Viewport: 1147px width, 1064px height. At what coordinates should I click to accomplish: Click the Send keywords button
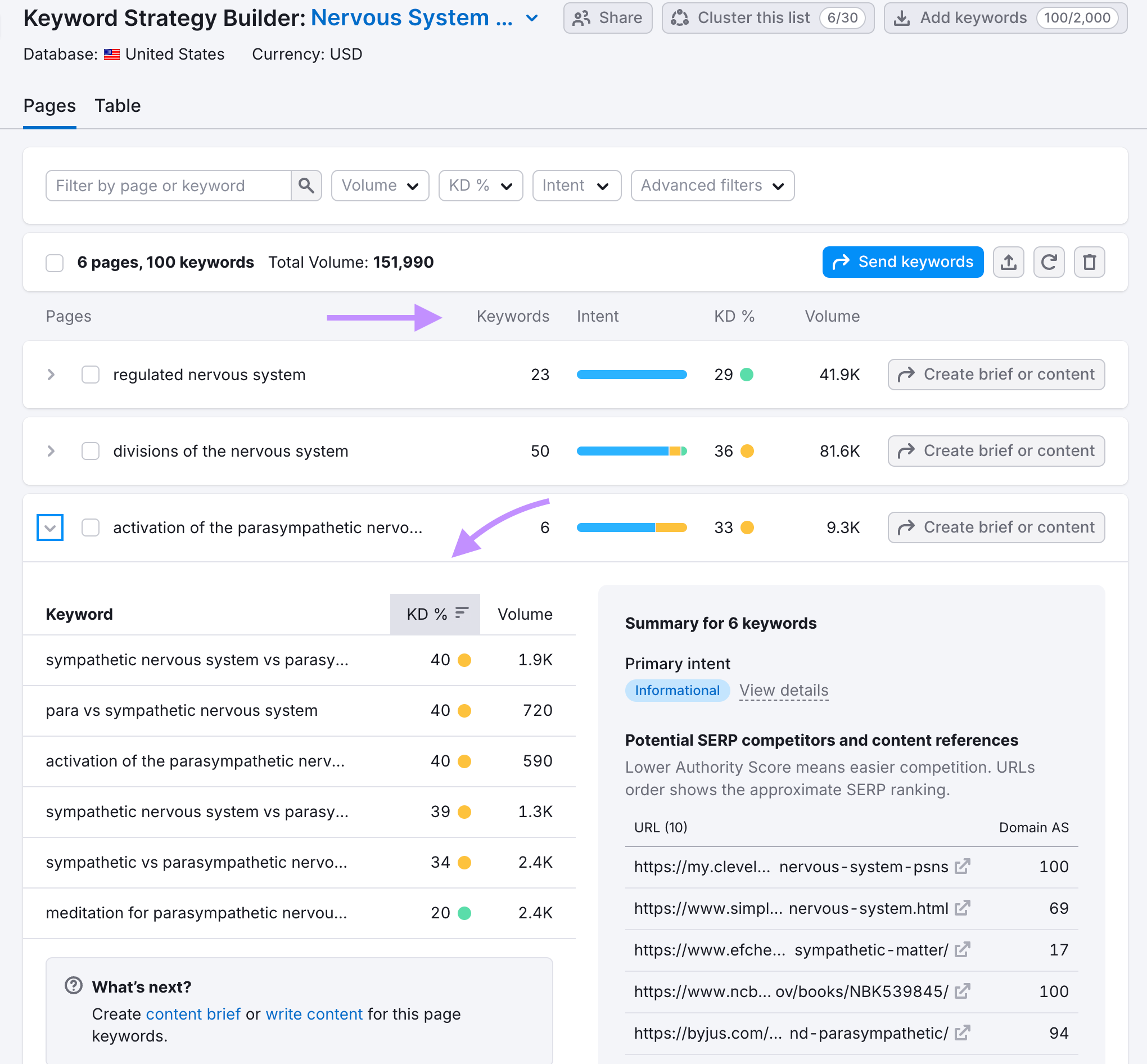click(902, 262)
